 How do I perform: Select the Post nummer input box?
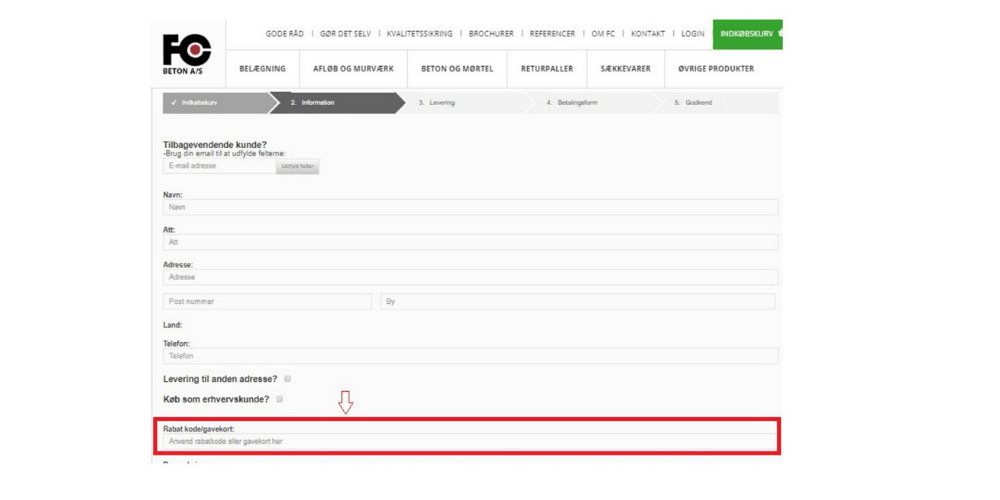[267, 301]
